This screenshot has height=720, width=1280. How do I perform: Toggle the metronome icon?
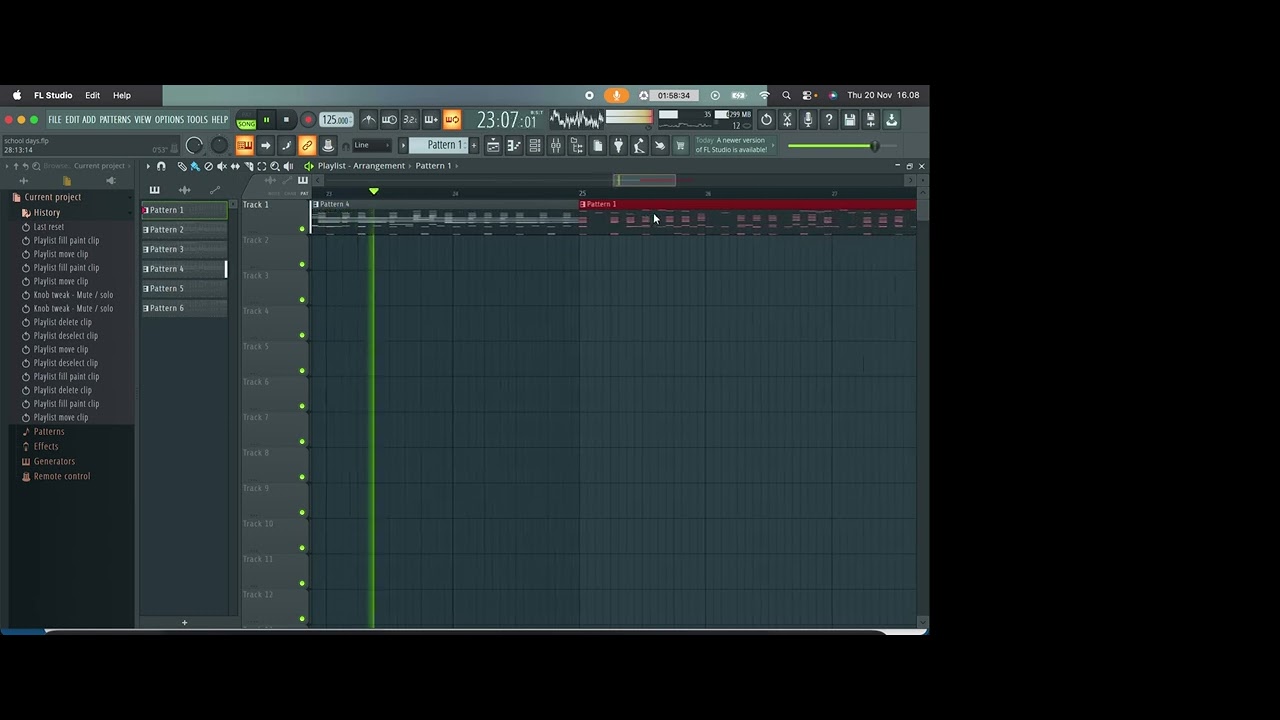click(369, 120)
